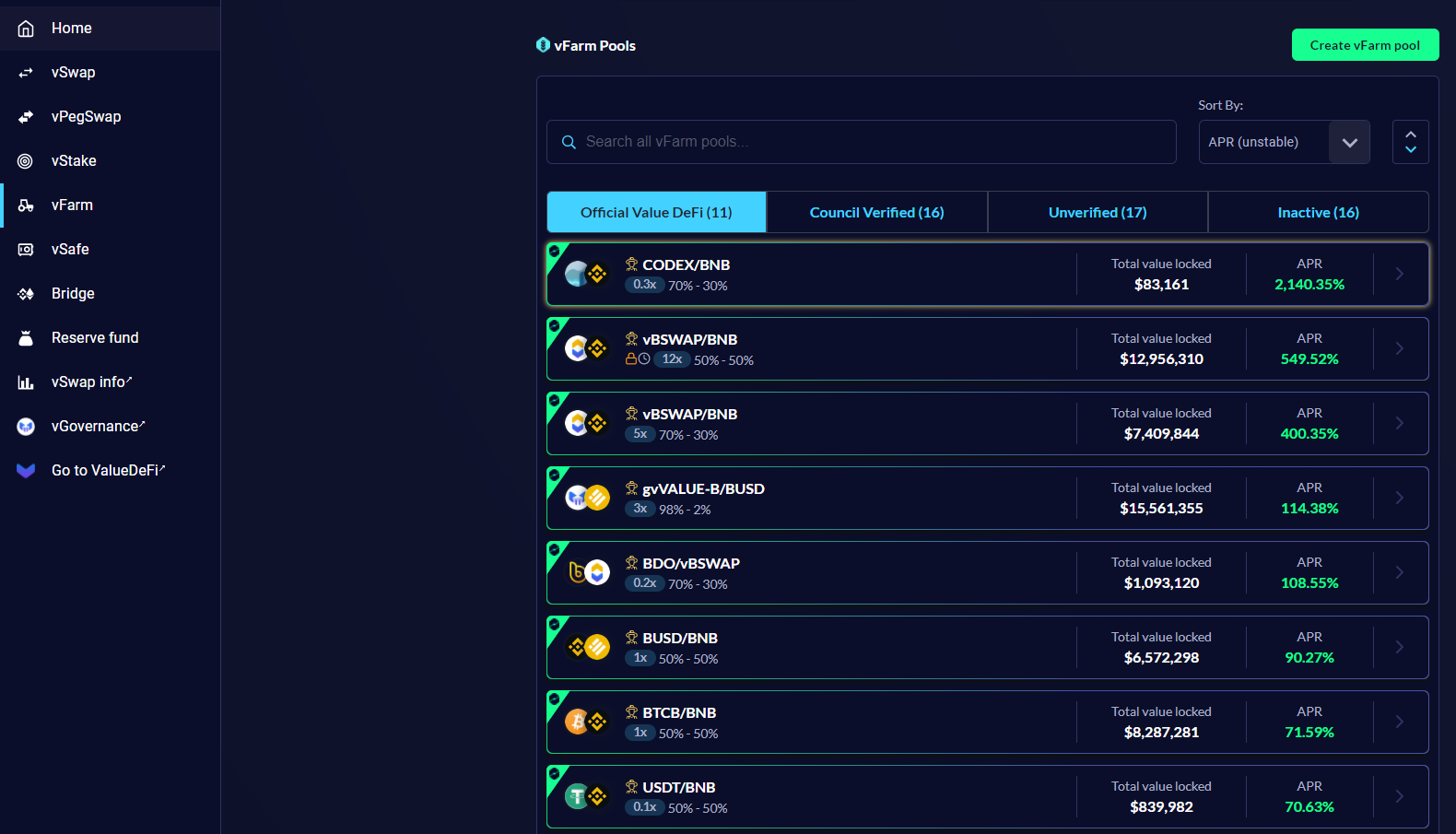
Task: Click token icons of the 12x vBSWAP/BNB pool
Action: coord(587,348)
